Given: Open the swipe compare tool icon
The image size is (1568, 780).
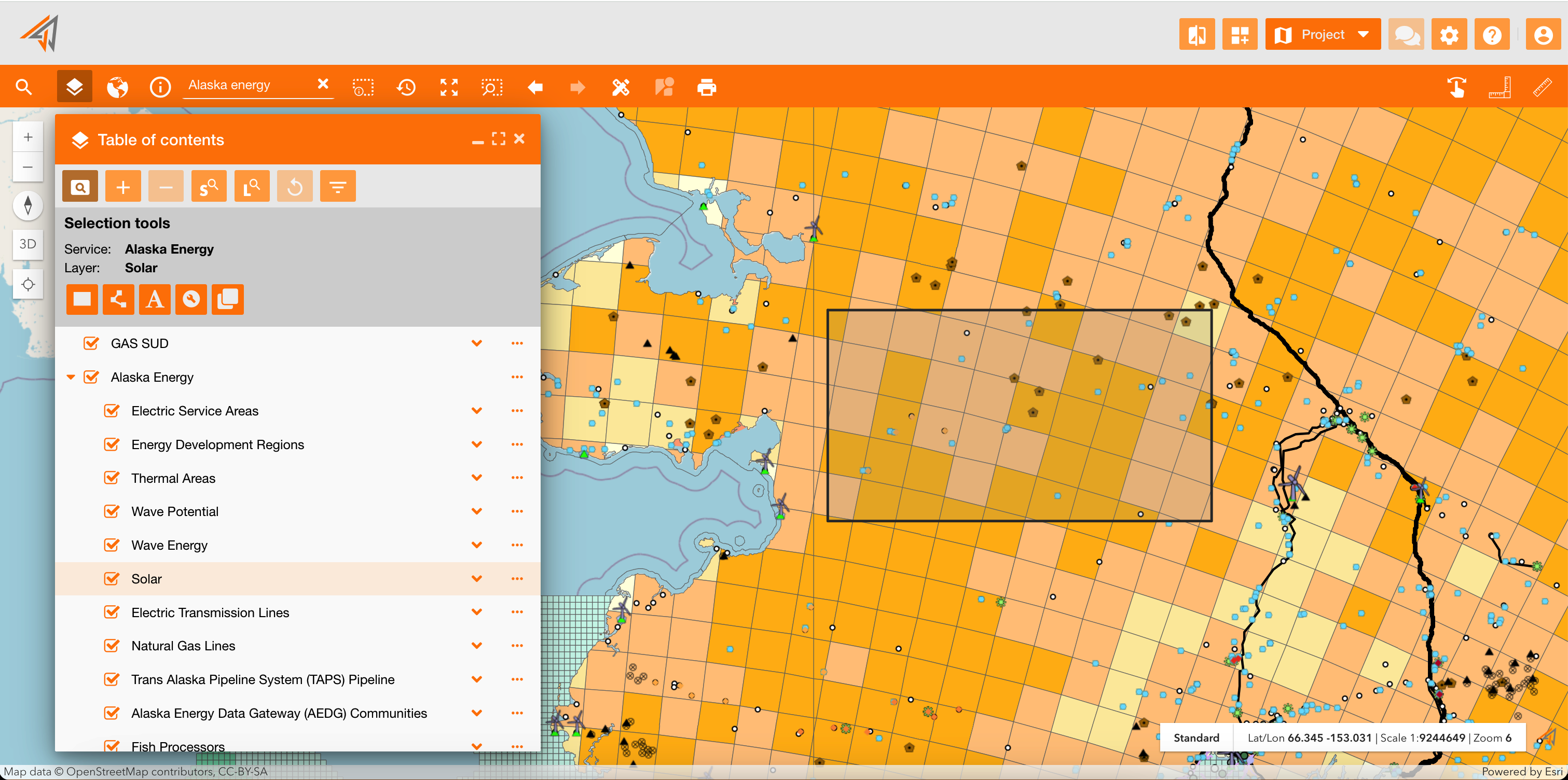Looking at the screenshot, I should pyautogui.click(x=1196, y=35).
